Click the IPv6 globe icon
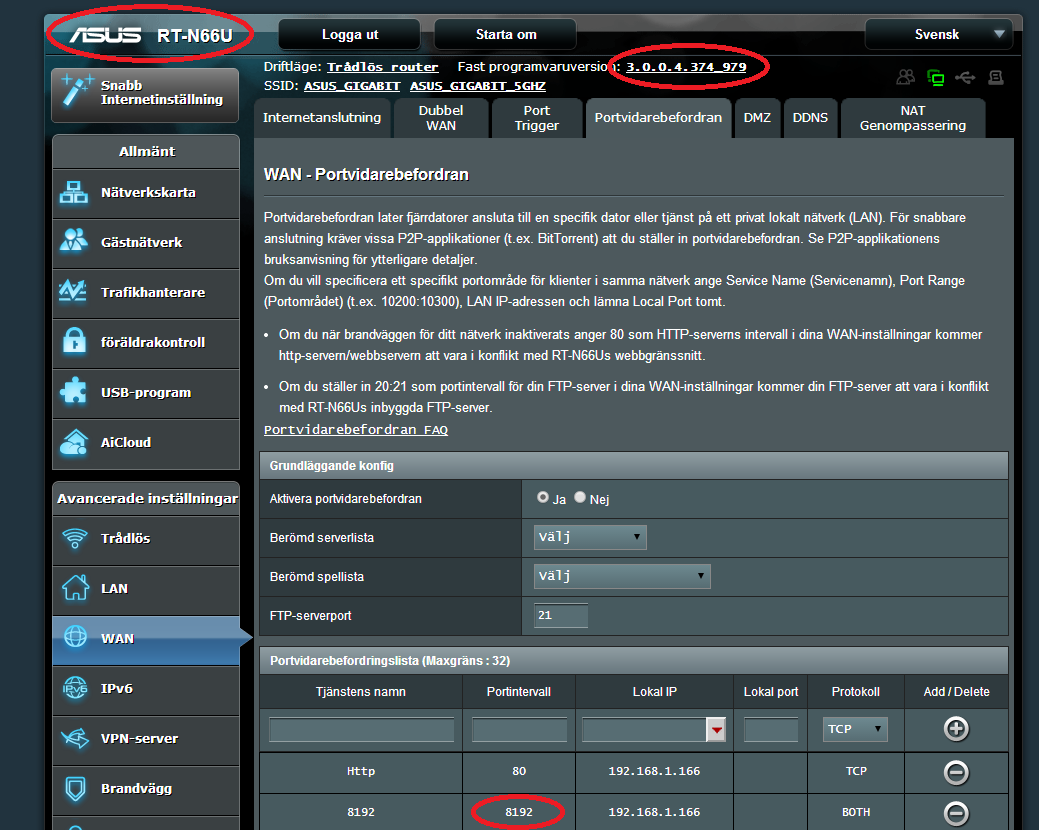Viewport: 1039px width, 830px height. tap(75, 688)
